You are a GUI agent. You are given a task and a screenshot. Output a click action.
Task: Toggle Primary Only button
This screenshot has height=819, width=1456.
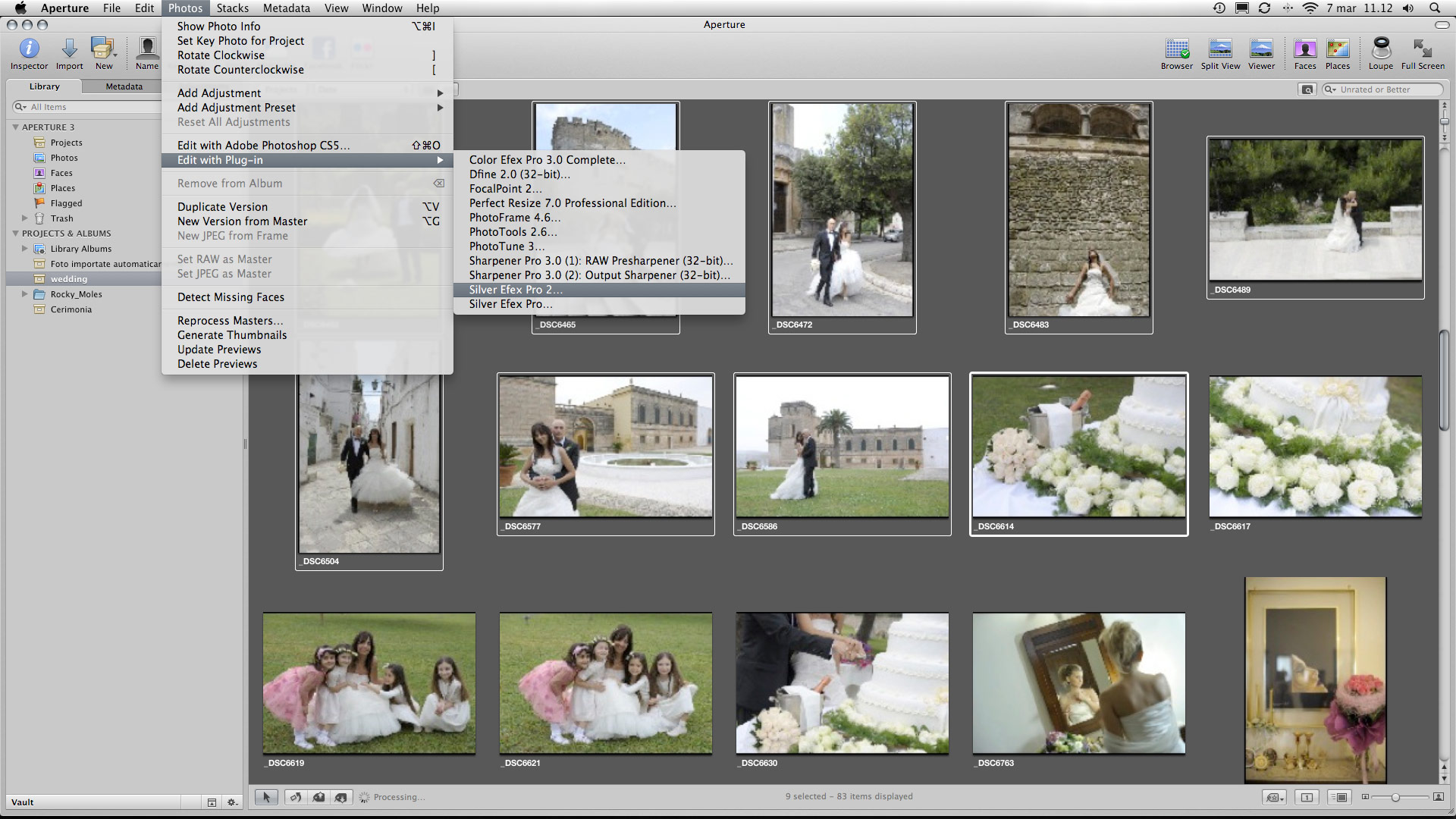click(1307, 797)
